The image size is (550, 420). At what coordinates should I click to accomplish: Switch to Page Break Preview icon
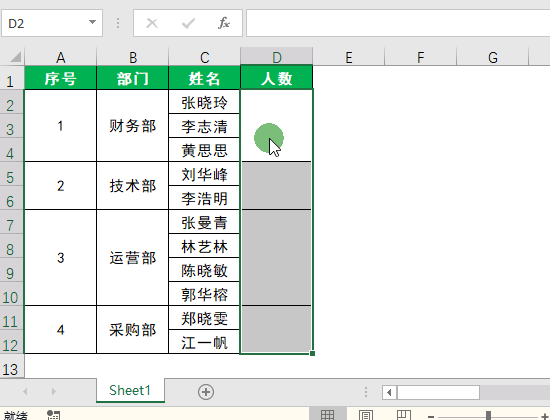click(403, 415)
